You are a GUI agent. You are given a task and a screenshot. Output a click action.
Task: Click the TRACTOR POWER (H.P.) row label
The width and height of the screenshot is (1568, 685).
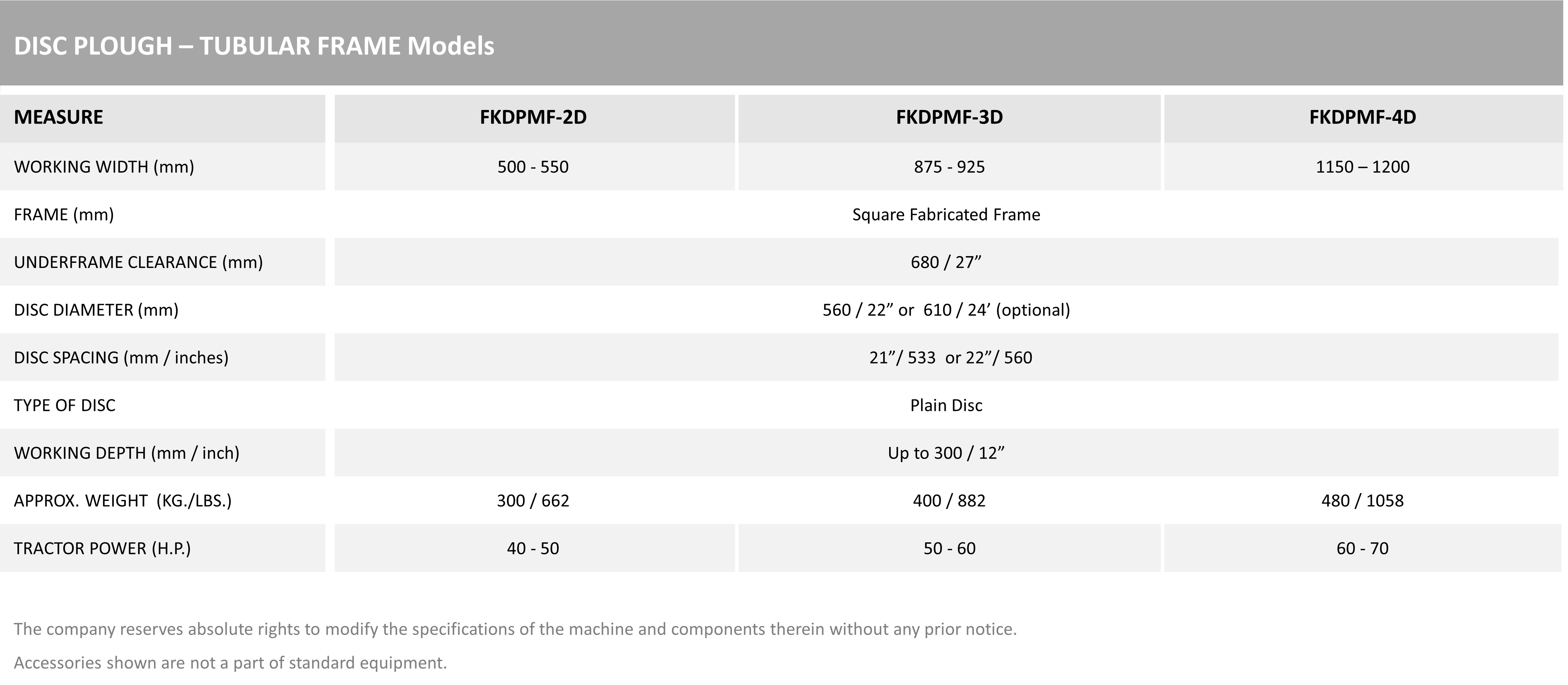coord(102,548)
